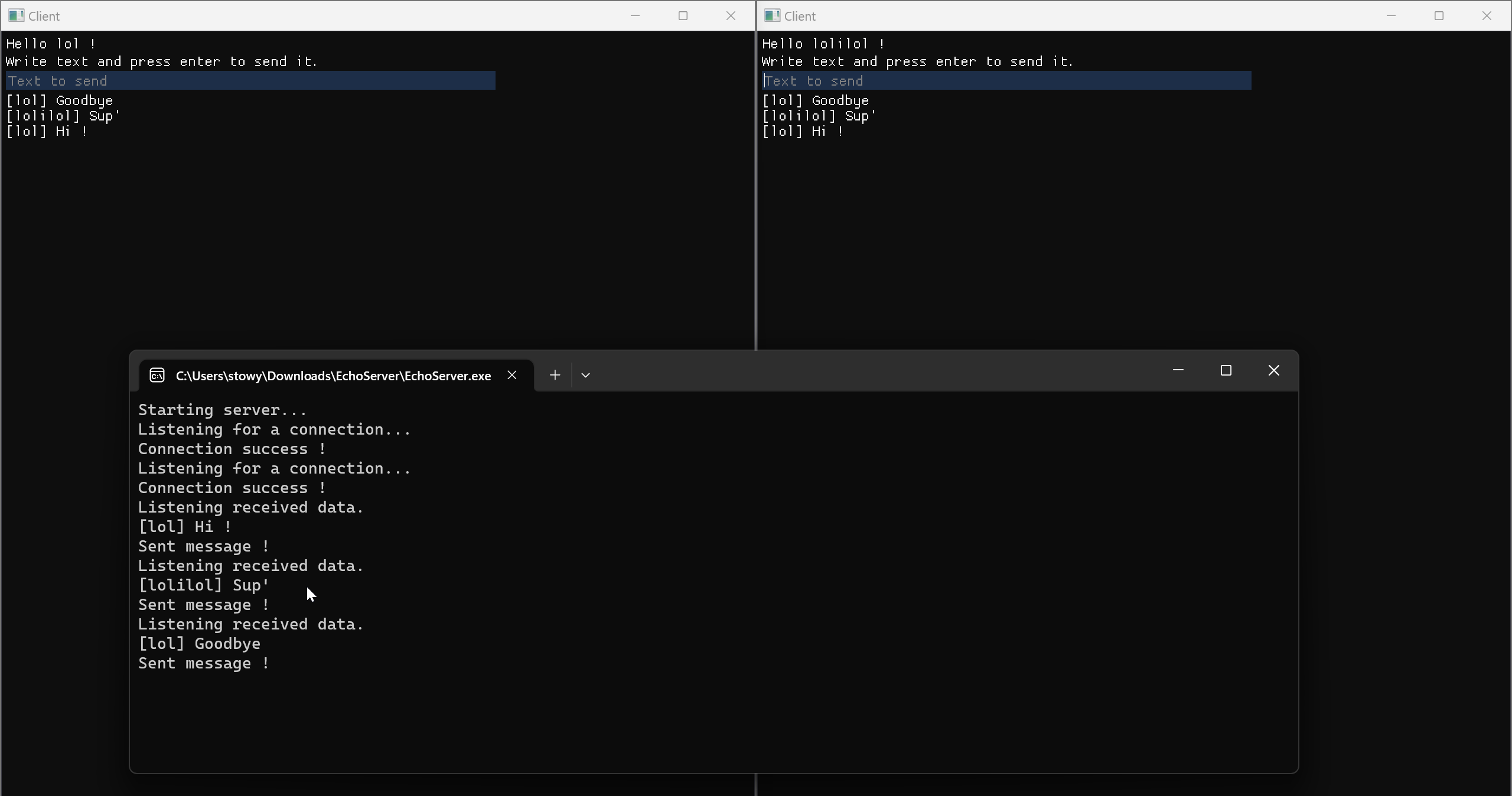
Task: Maximize the EchoServer terminal window
Action: 1226,370
